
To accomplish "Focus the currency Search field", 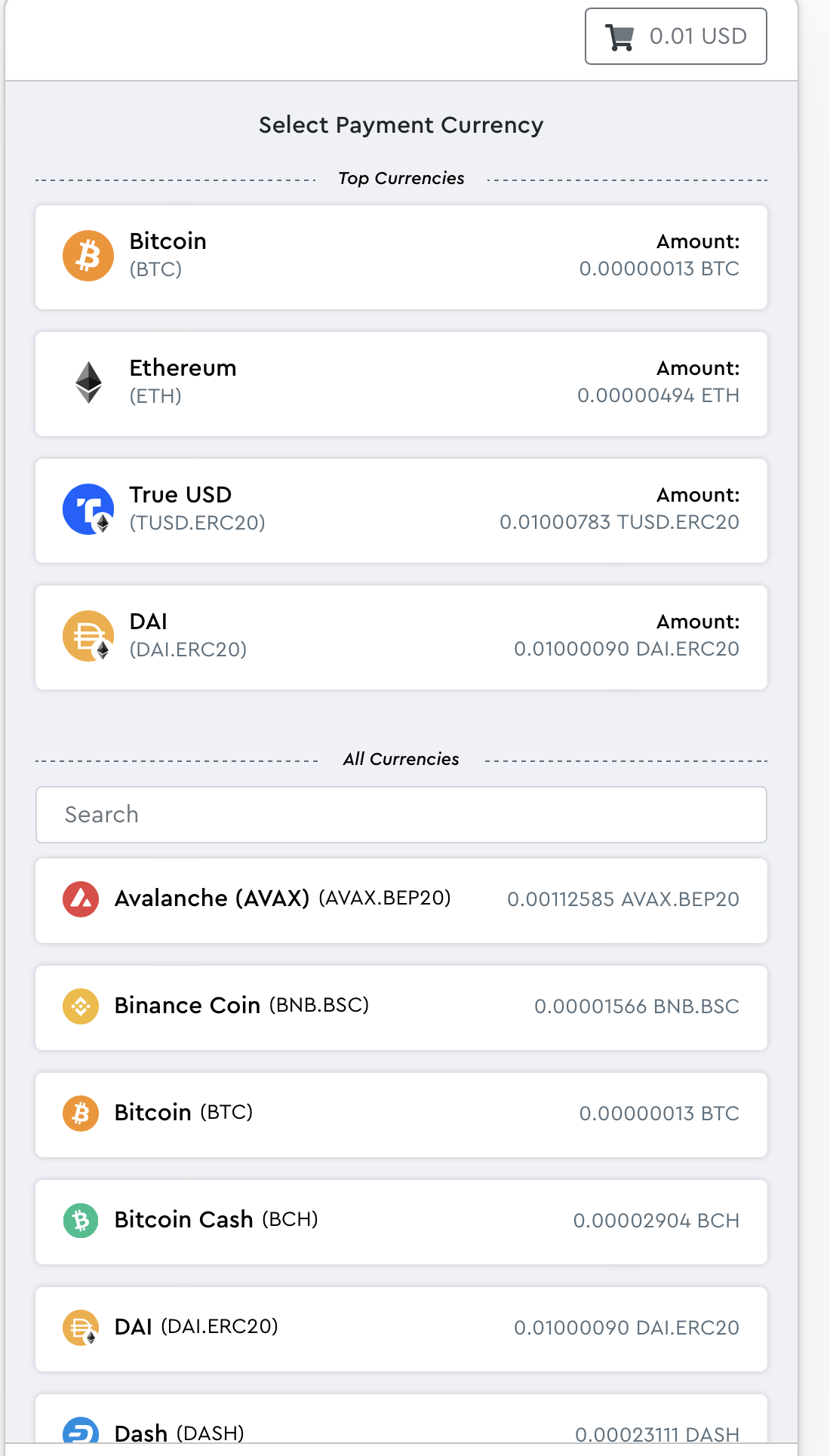I will point(401,815).
